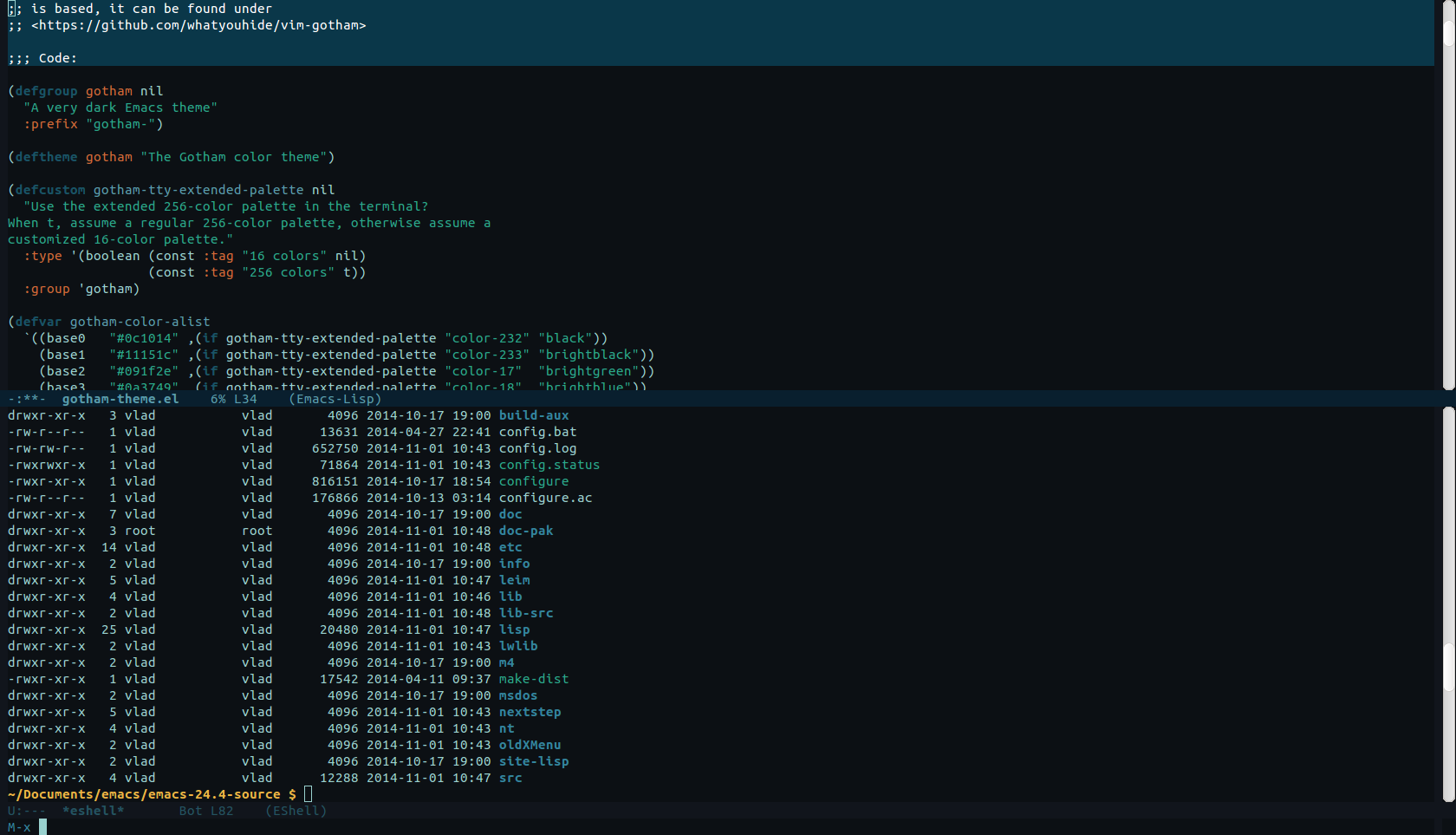This screenshot has height=835, width=1456.
Task: Click the U:--- eshell status flags
Action: click(27, 811)
